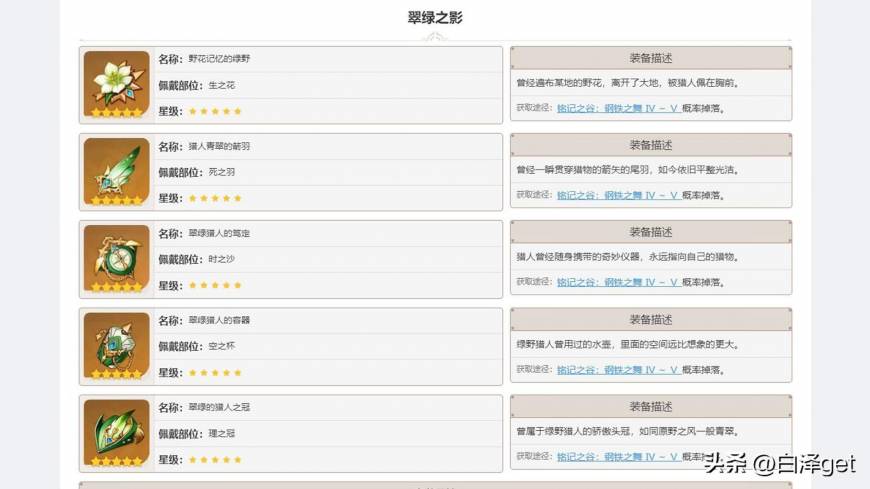This screenshot has height=489, width=870.
Task: Click the page title 翠绿之影
Action: [435, 18]
